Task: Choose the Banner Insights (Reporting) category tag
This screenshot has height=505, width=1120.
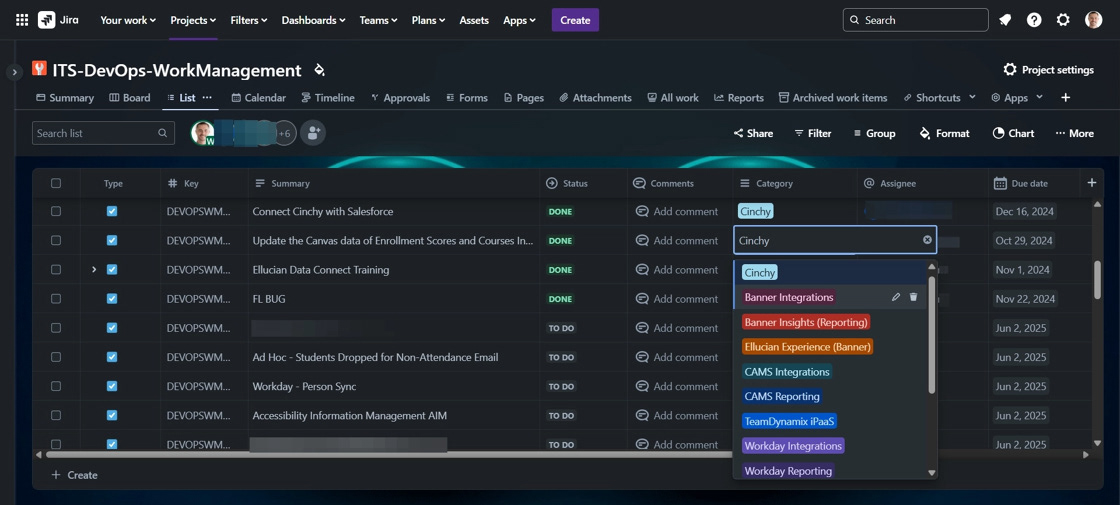Action: (806, 322)
